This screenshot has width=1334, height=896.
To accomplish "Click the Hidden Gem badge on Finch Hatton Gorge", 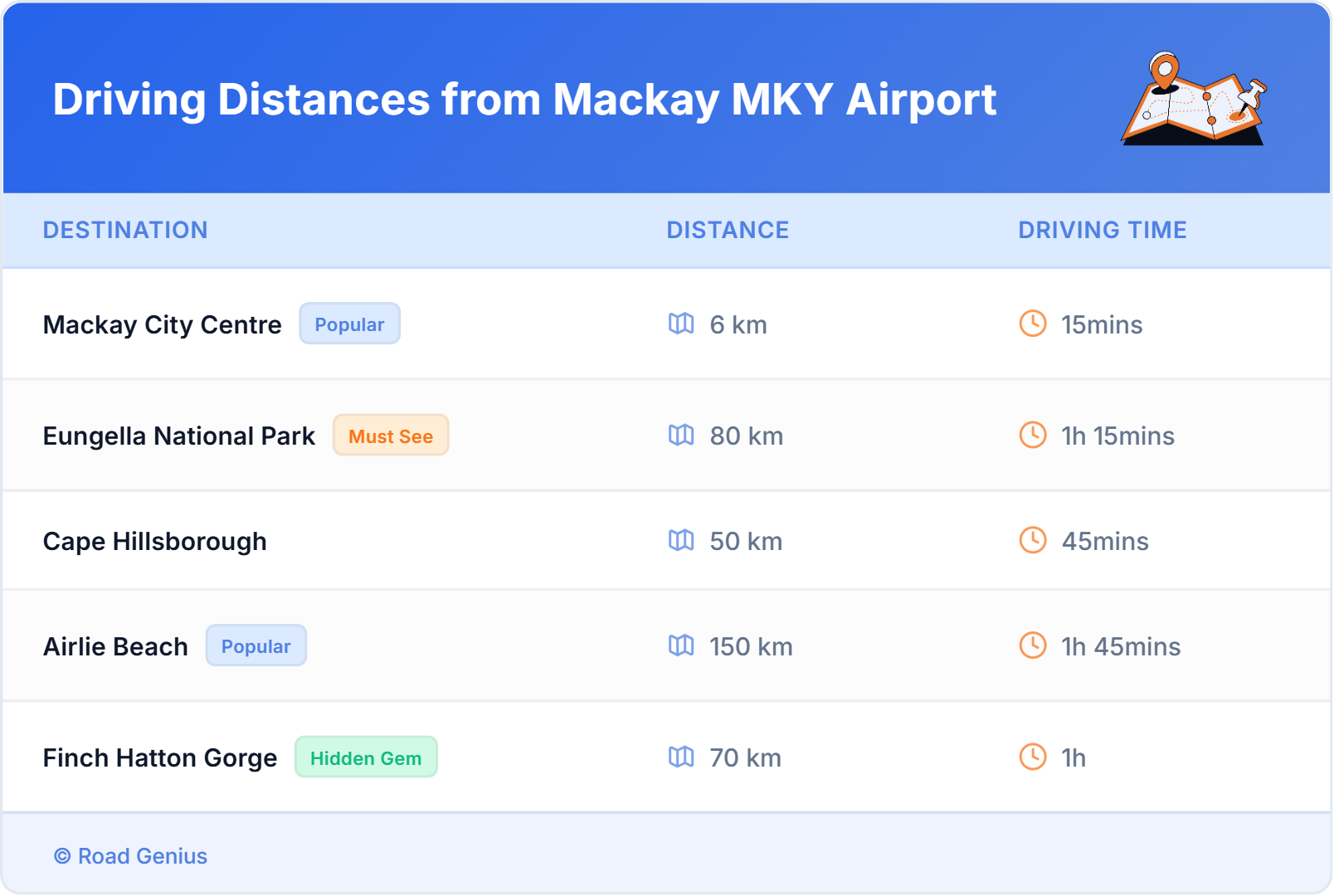I will (x=366, y=757).
